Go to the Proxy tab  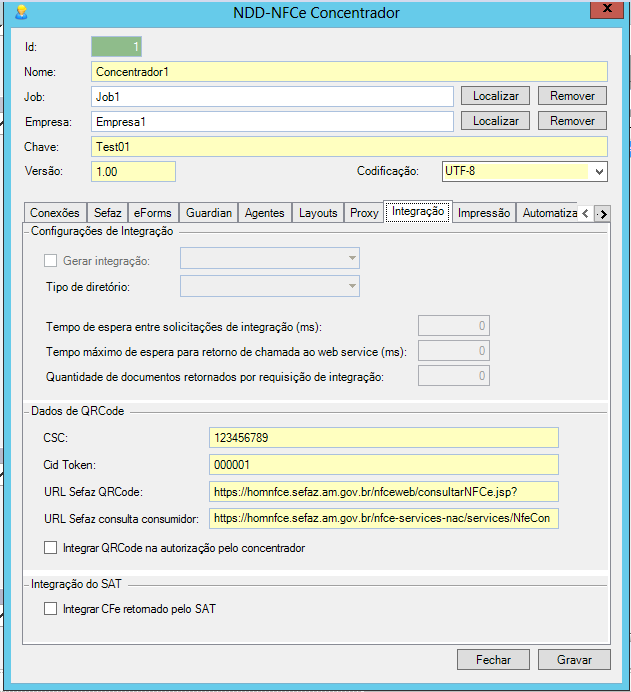pos(364,213)
